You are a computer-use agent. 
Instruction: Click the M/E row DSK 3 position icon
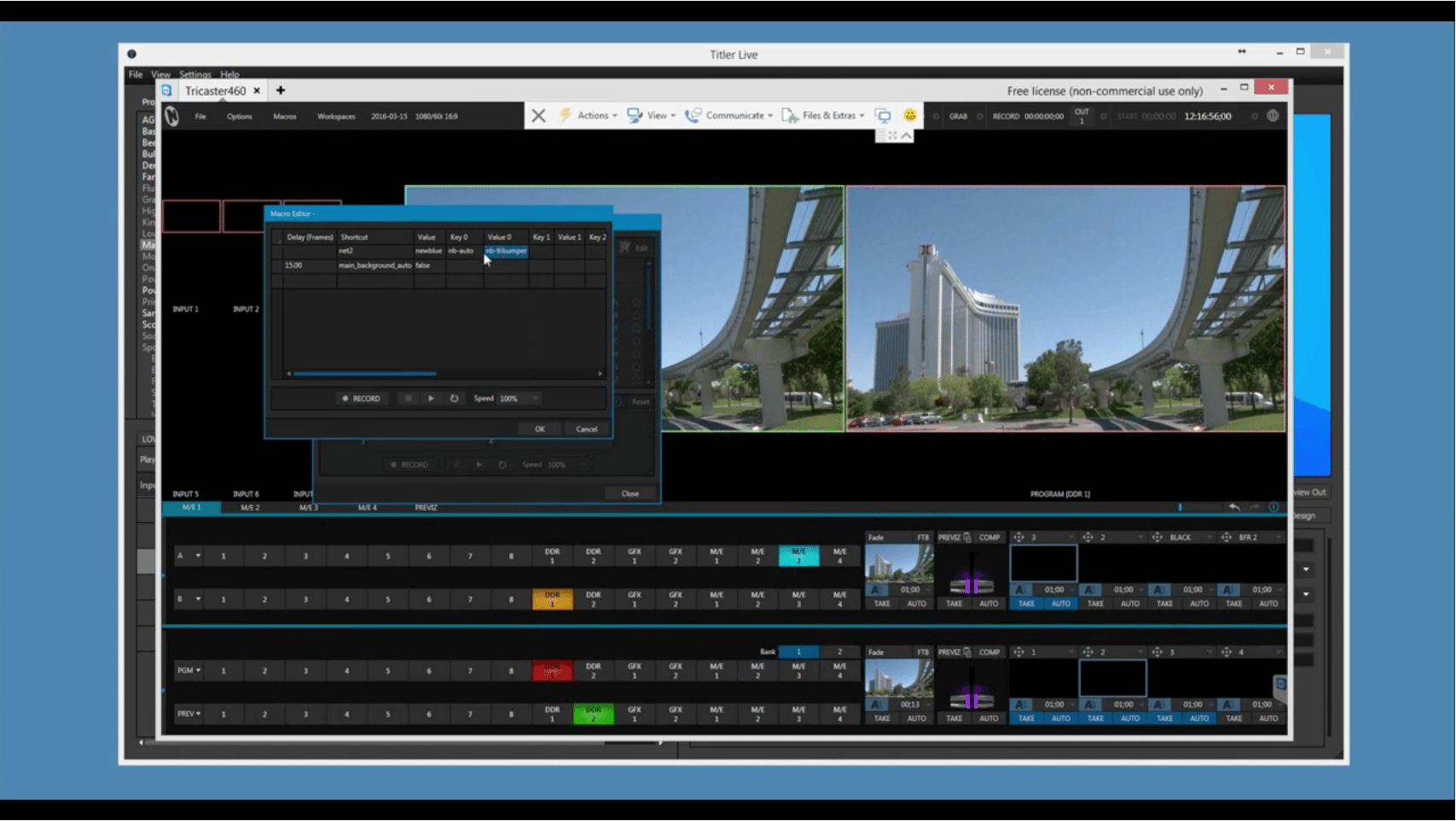1018,538
